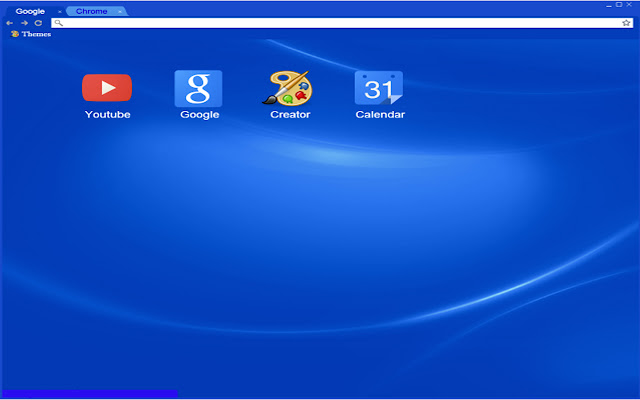
Task: Reload the page with the refresh icon
Action: coord(38,23)
